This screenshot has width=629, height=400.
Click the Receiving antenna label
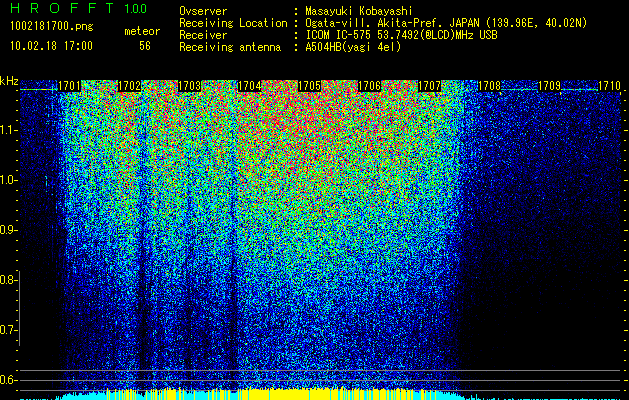[230, 47]
